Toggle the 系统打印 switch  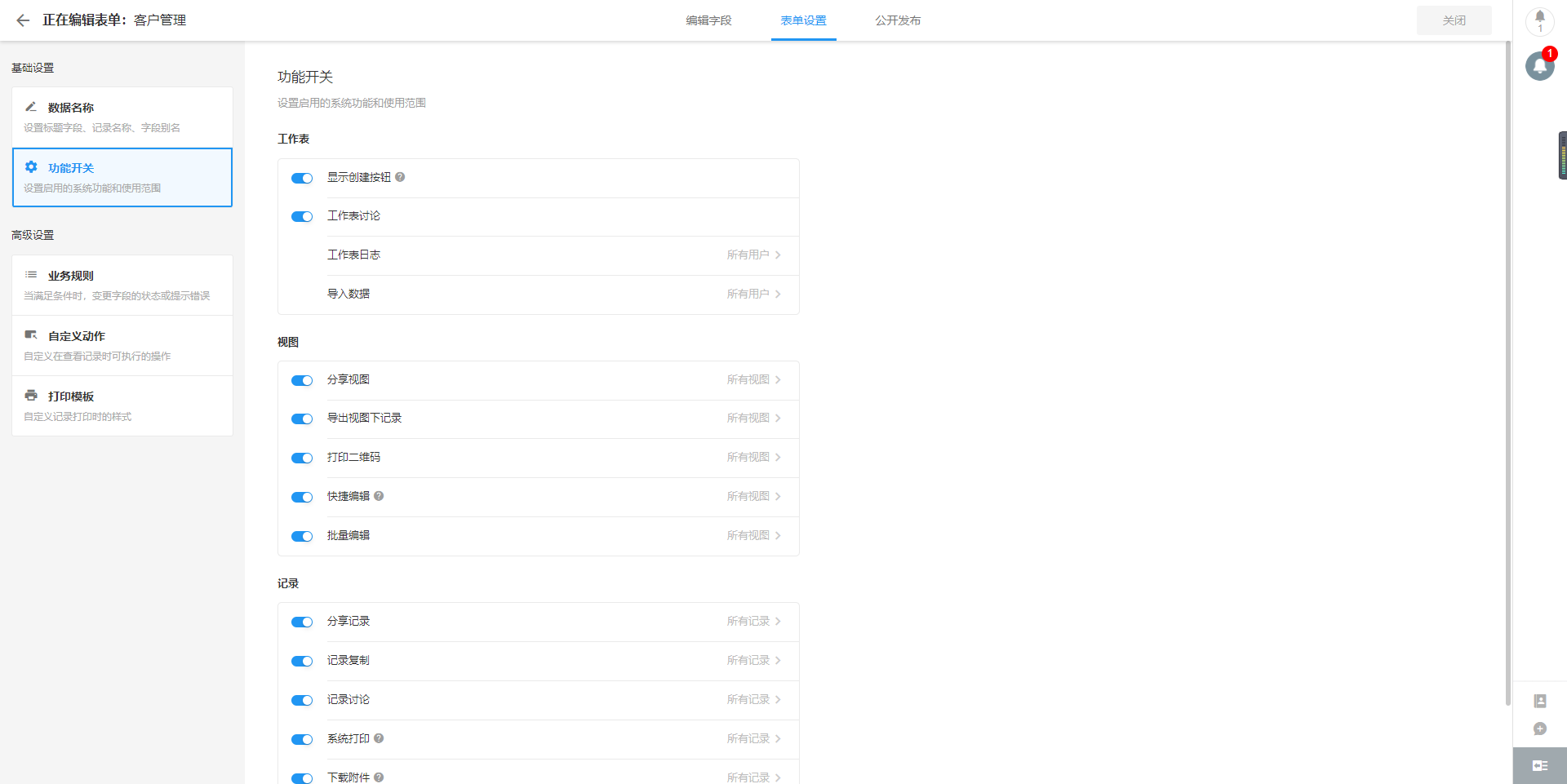pyautogui.click(x=302, y=739)
